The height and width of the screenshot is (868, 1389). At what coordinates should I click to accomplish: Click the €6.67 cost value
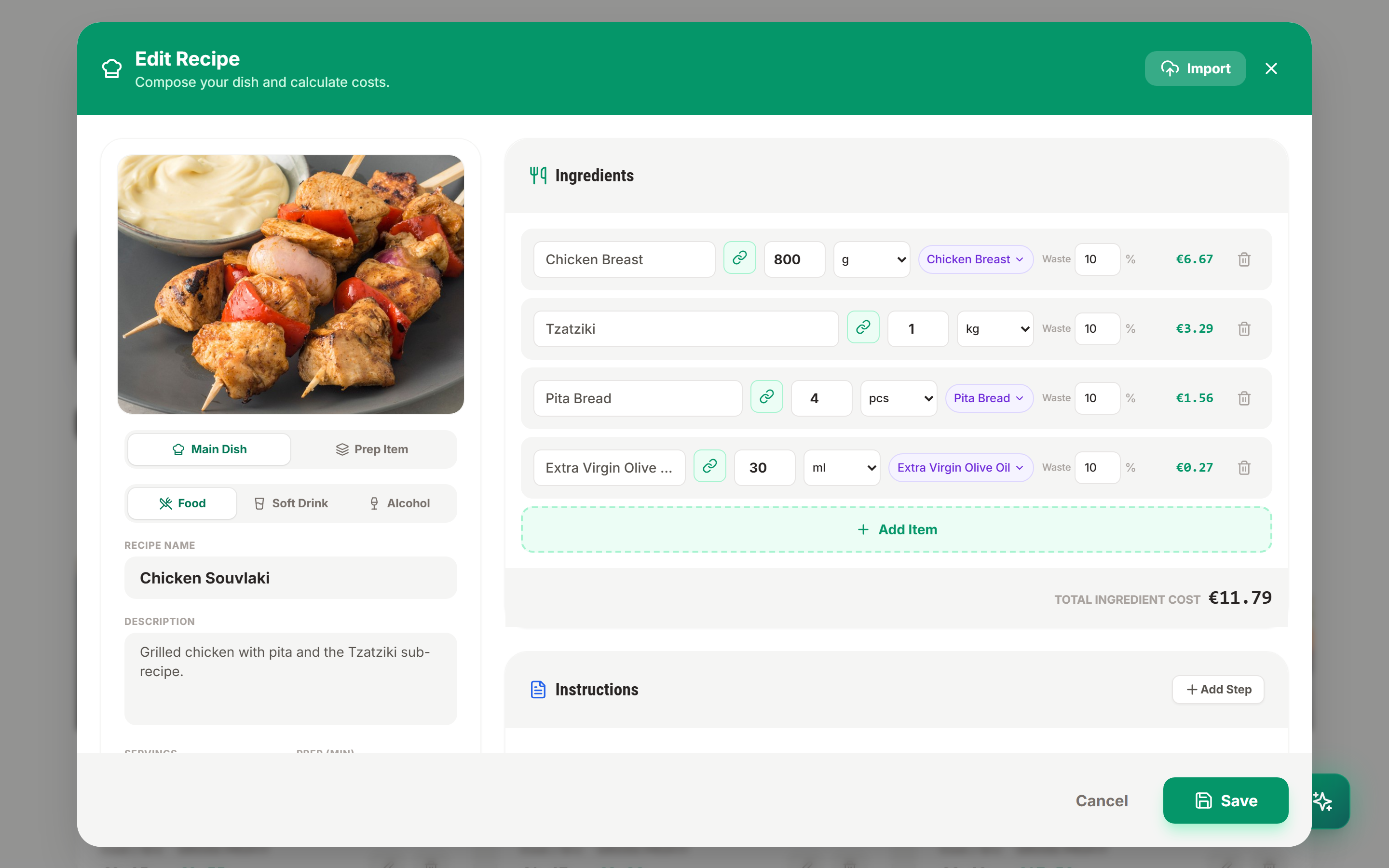(1195, 259)
